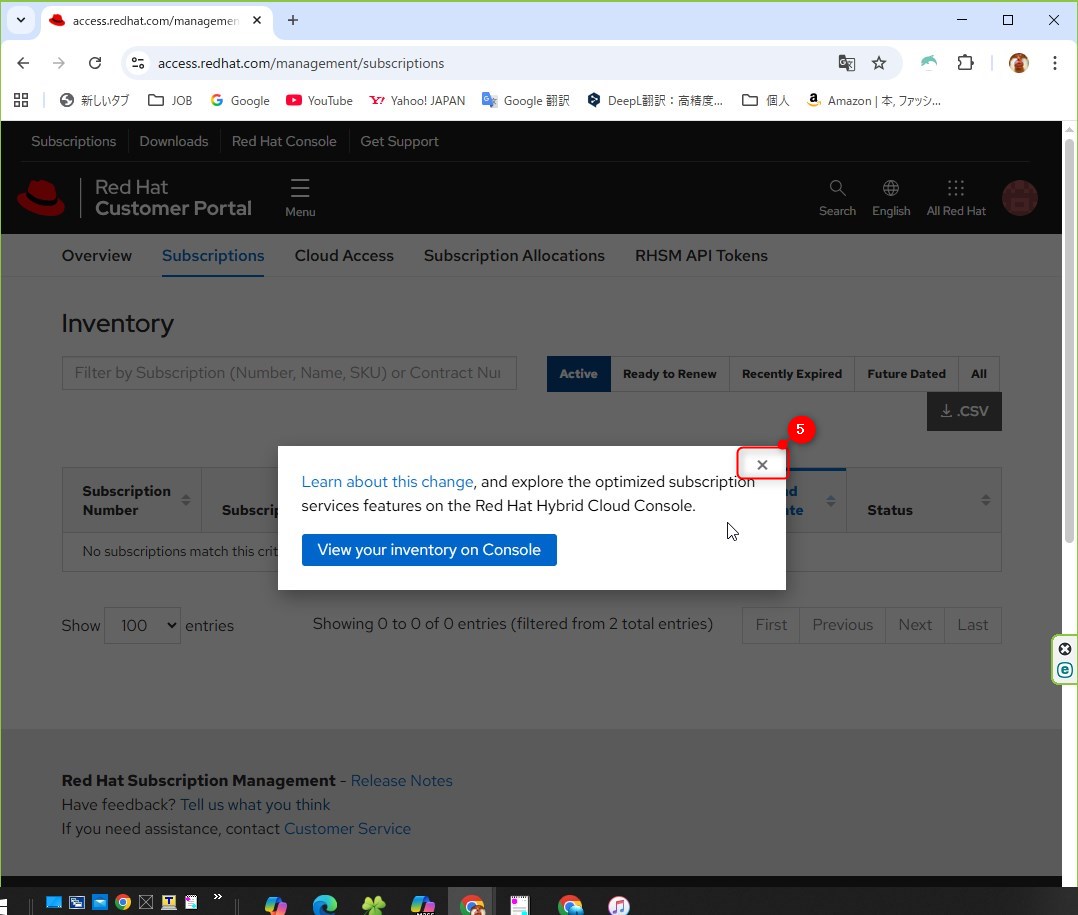Open the Extensions puzzle icon
This screenshot has width=1078, height=915.
965,63
